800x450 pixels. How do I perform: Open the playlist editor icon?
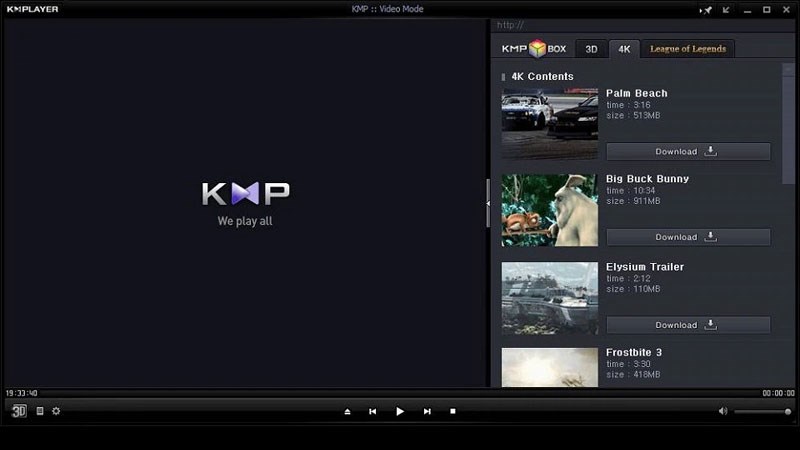(40, 411)
